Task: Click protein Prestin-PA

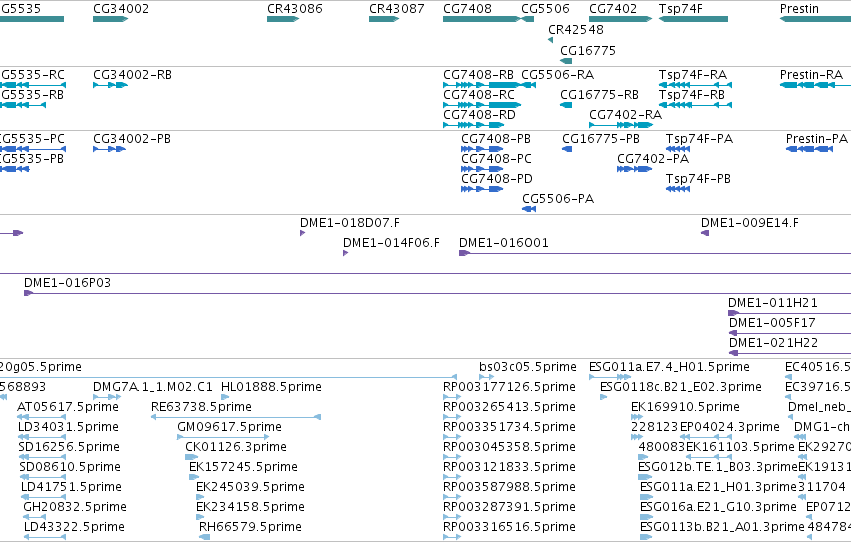Action: [817, 139]
